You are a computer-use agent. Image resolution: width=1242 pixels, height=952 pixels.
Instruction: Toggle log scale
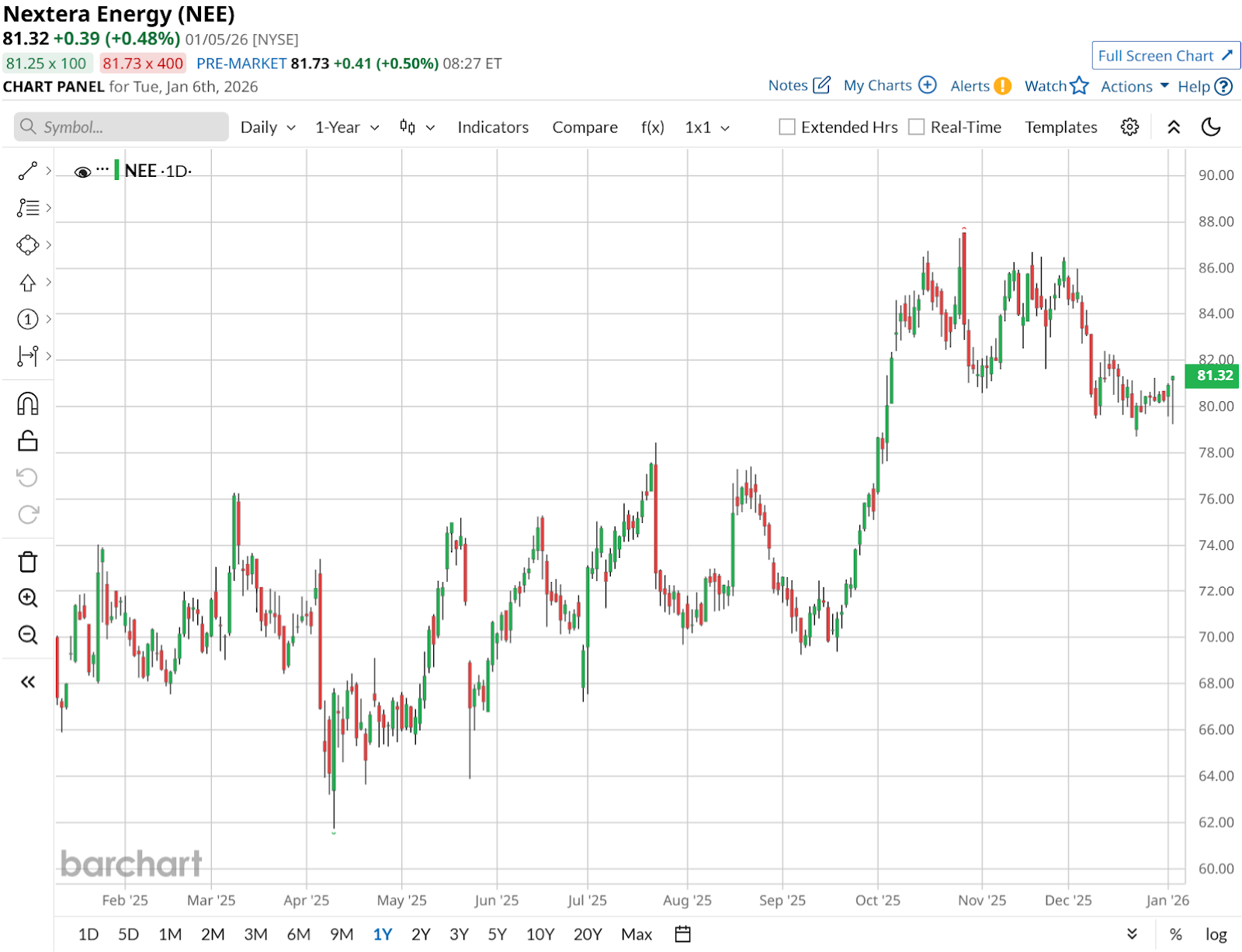click(x=1216, y=934)
